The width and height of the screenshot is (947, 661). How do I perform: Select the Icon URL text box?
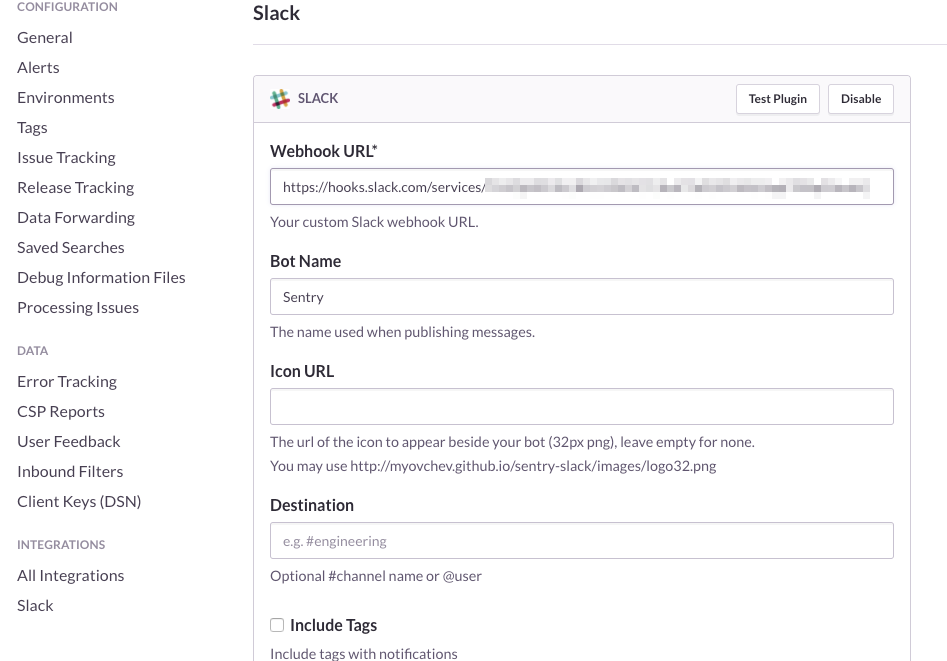[x=581, y=407]
